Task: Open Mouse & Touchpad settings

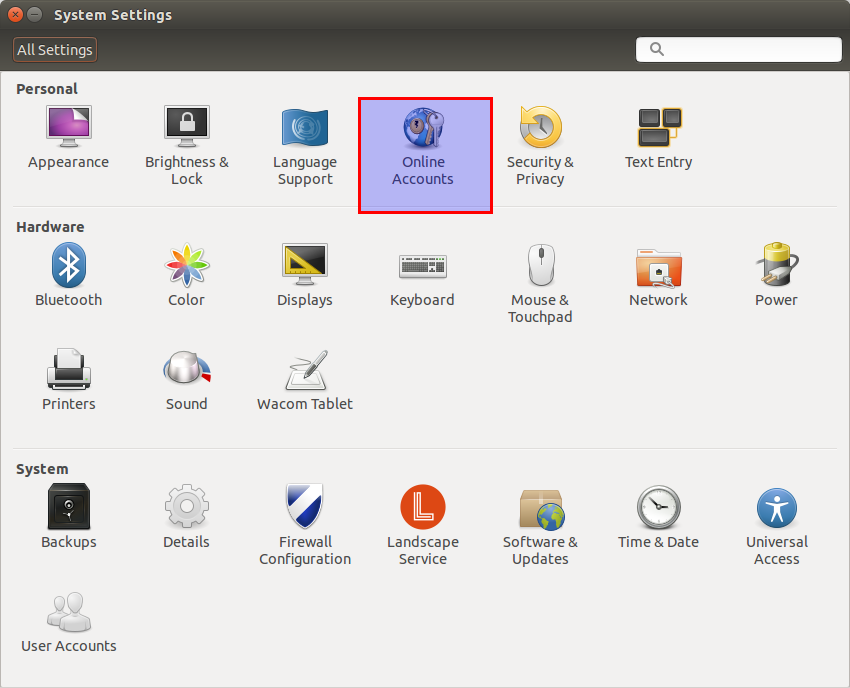Action: 540,283
